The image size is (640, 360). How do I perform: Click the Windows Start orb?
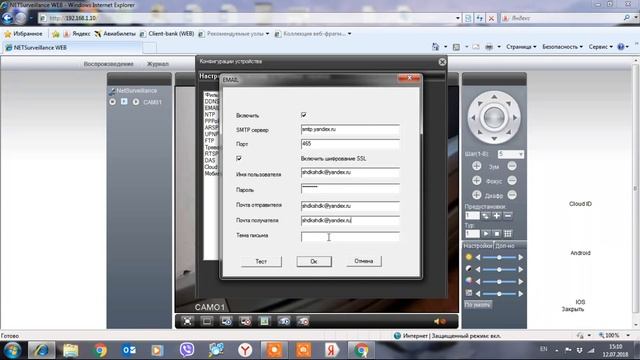13,350
